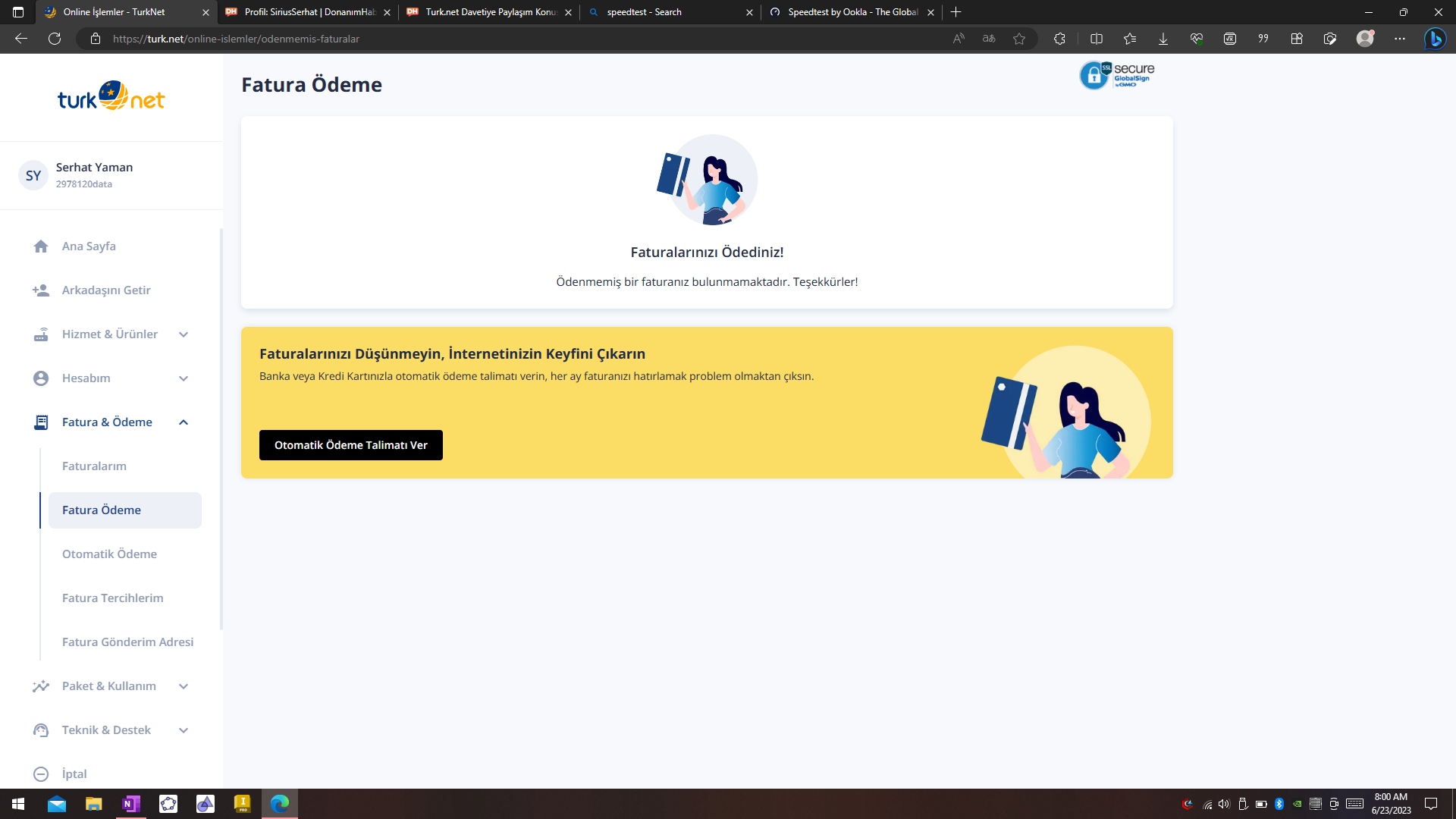
Task: Open Arkadaşını Getir menu item
Action: 106,290
